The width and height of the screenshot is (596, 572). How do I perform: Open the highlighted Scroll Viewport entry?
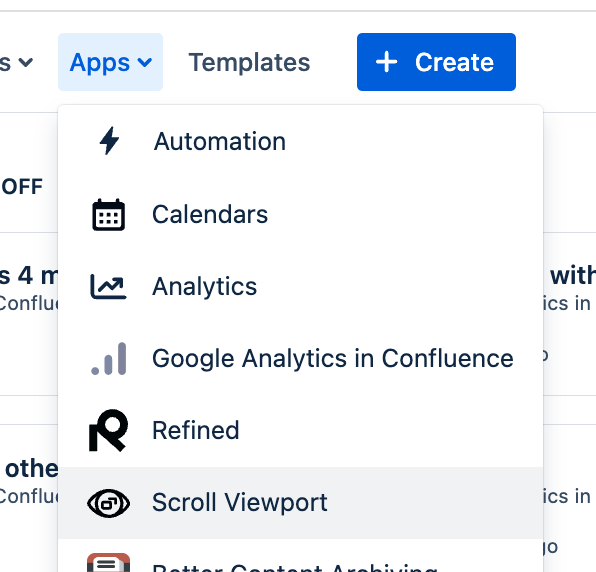click(x=300, y=503)
